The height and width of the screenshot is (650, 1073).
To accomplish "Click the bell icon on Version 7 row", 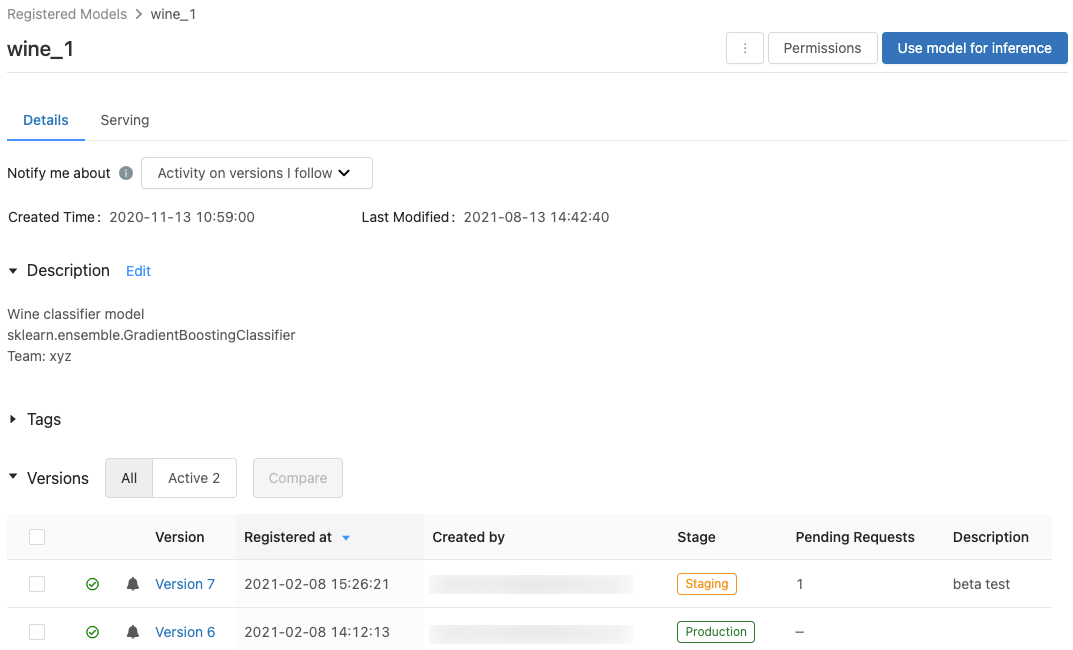I will pos(132,584).
